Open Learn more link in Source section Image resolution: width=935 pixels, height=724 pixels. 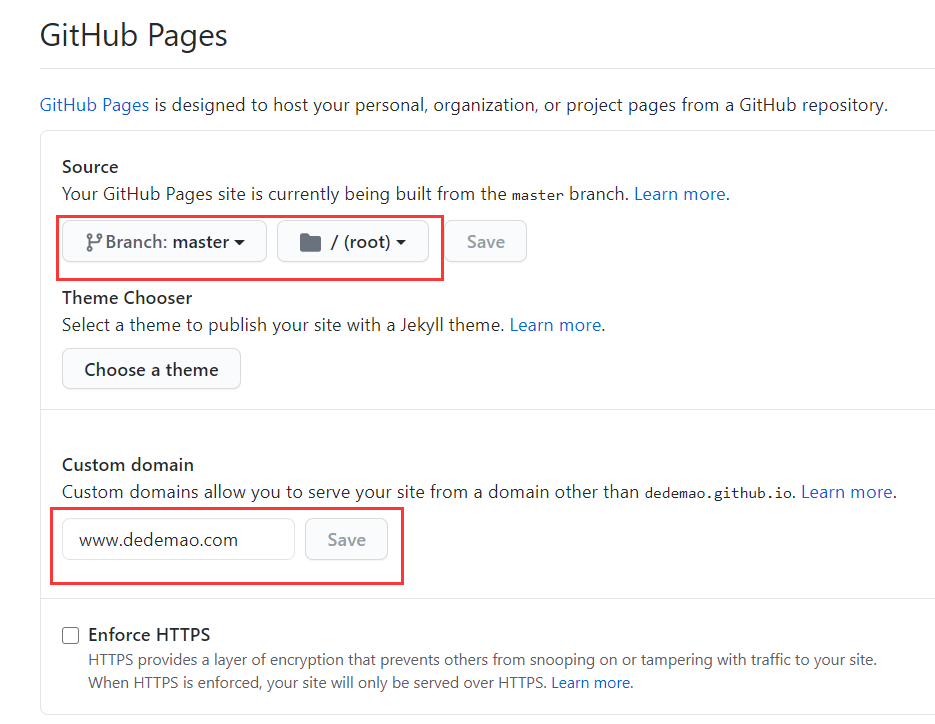tap(680, 194)
